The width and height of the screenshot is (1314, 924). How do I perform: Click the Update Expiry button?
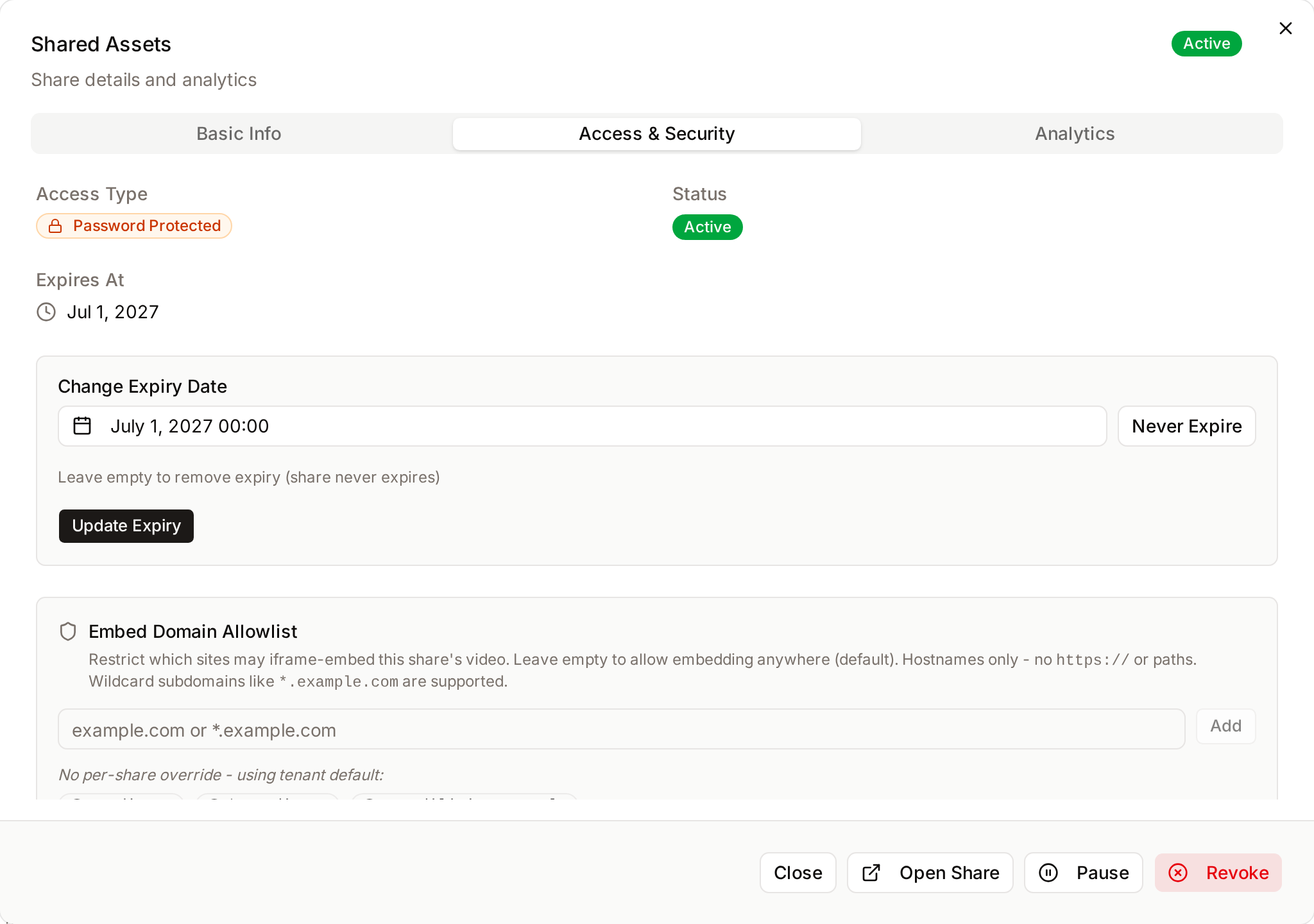point(126,526)
